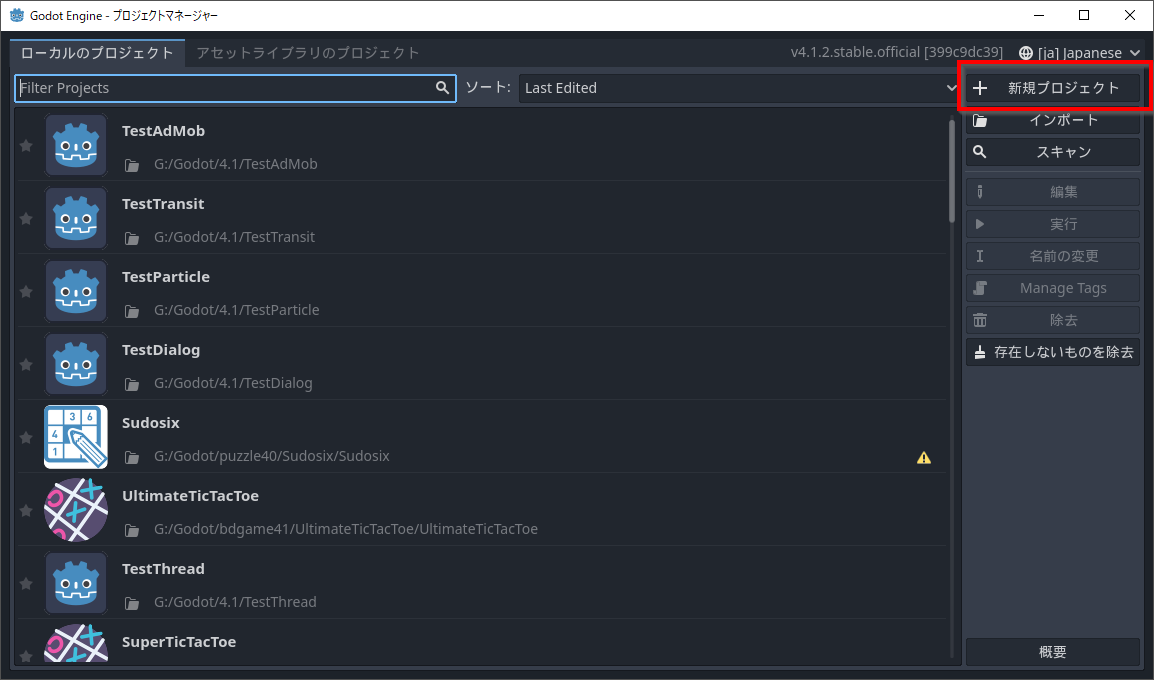Star the SuperTicTacToe project
This screenshot has width=1154, height=680.
(26, 655)
